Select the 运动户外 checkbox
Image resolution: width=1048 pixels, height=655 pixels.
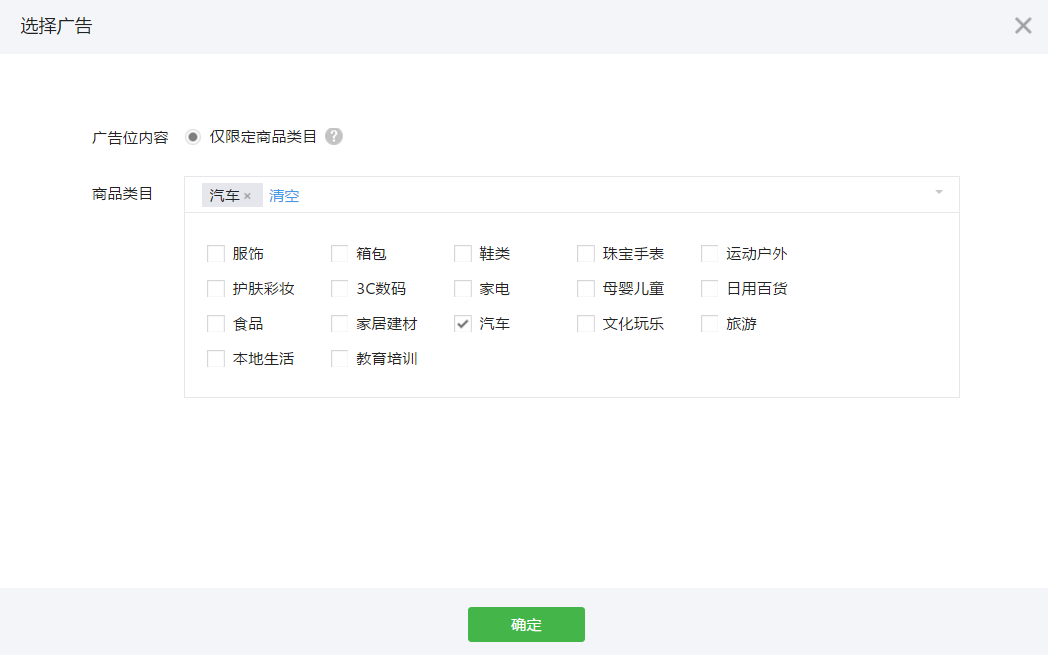coord(710,254)
